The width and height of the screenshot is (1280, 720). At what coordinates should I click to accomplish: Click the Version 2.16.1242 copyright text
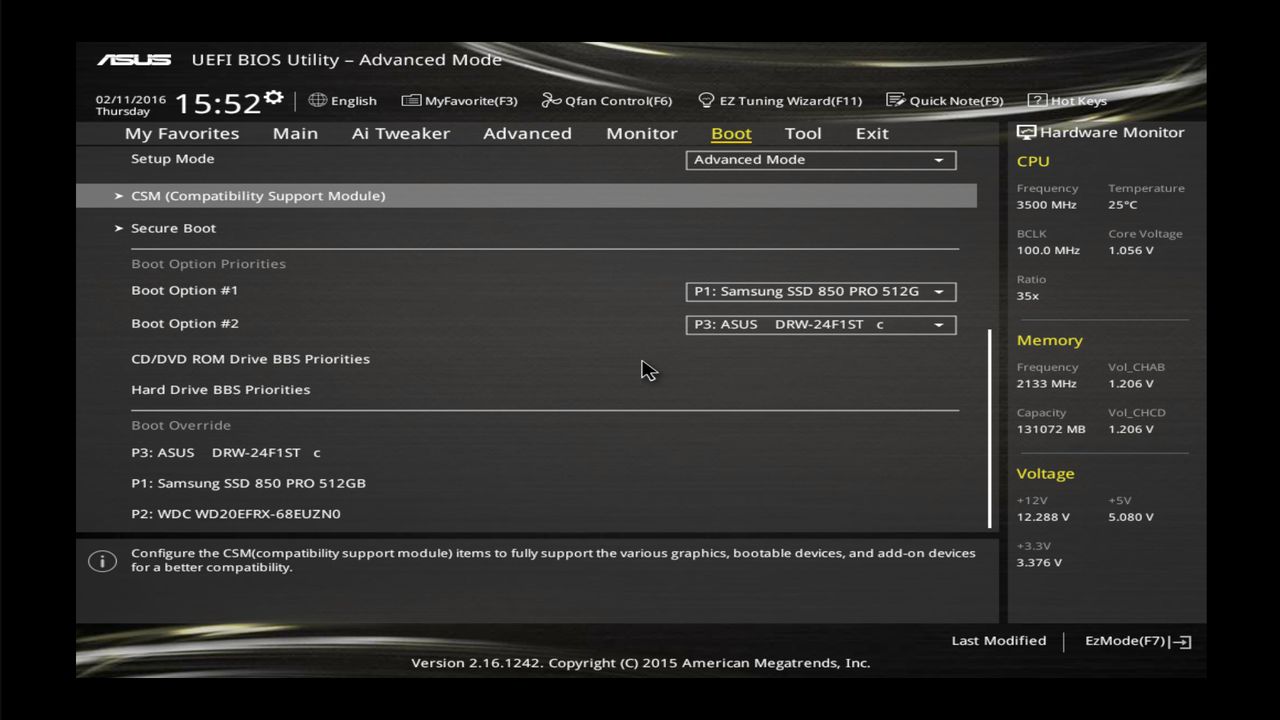641,663
